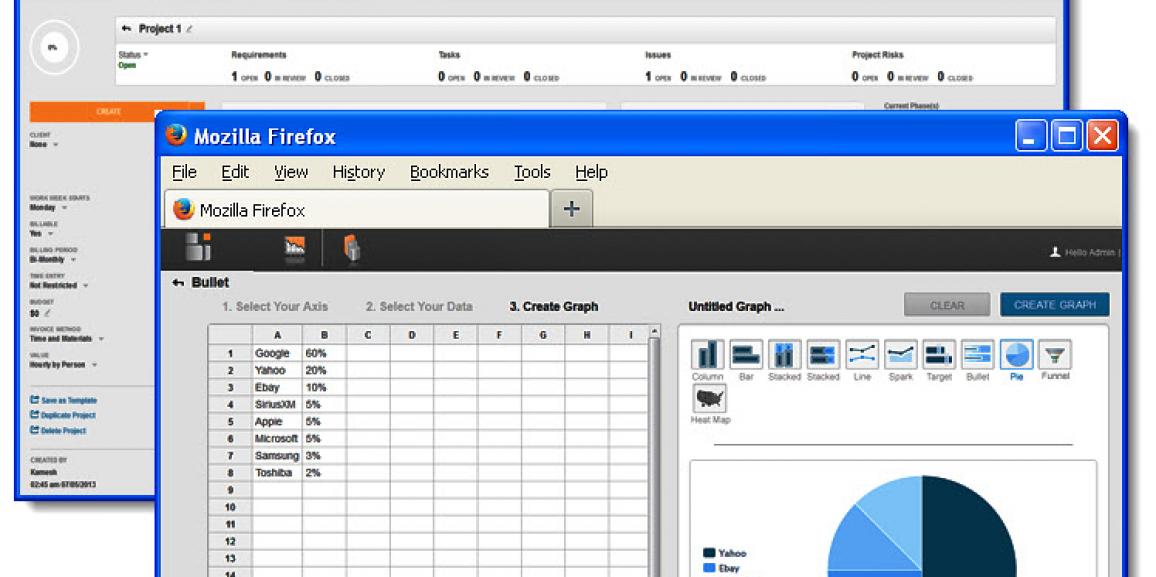Click cell containing Toshiba
1156x577 pixels.
coord(276,473)
